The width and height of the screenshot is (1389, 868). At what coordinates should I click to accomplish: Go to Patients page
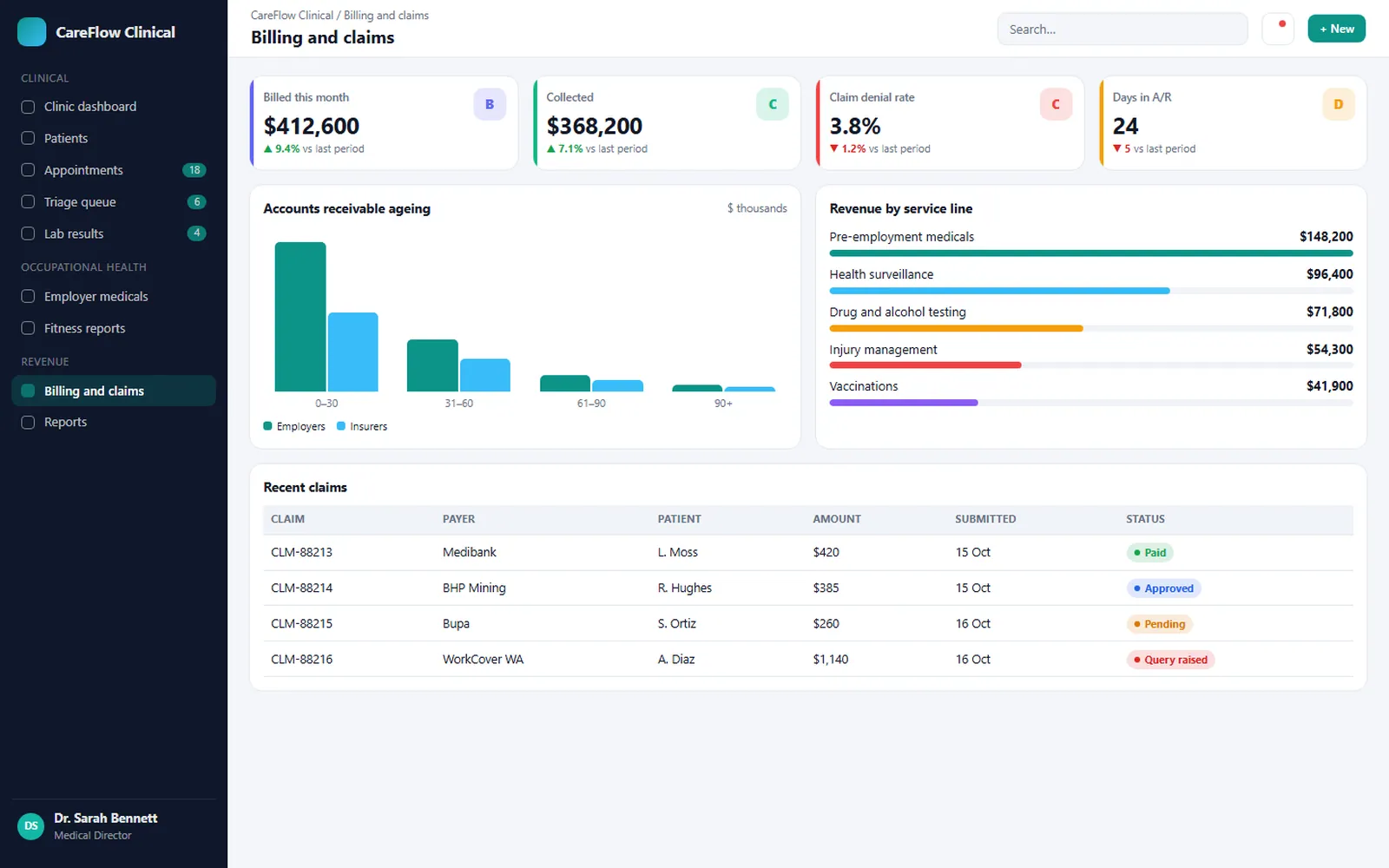tap(114, 138)
